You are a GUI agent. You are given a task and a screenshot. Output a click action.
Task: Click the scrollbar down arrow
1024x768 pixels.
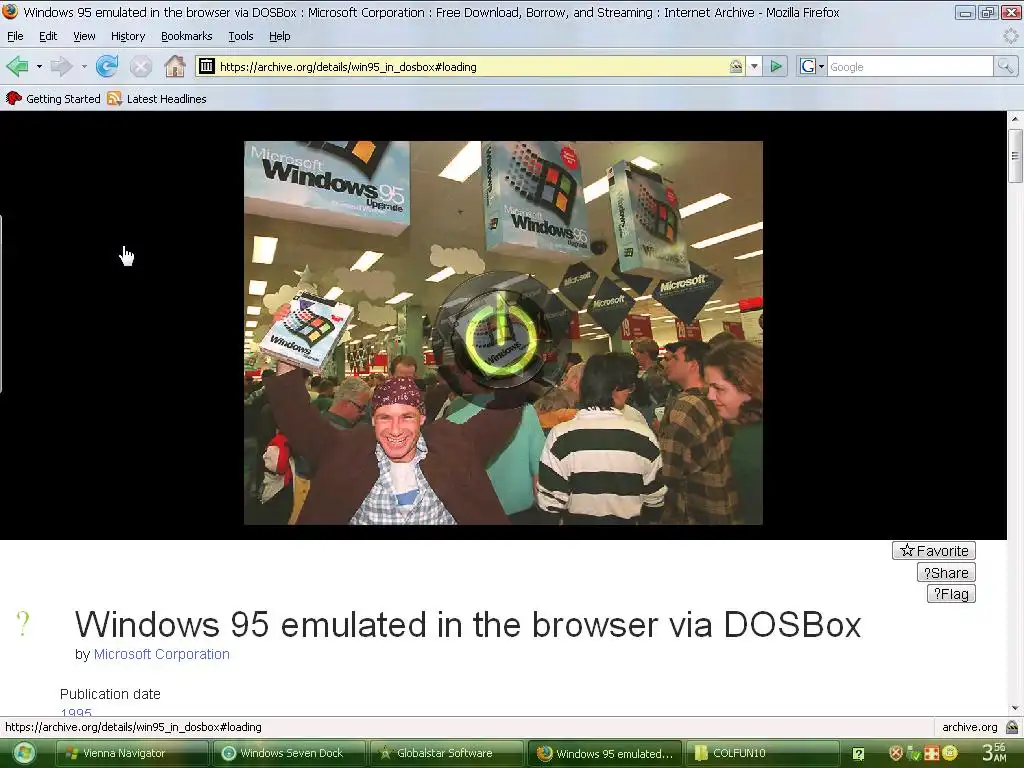pos(1014,709)
